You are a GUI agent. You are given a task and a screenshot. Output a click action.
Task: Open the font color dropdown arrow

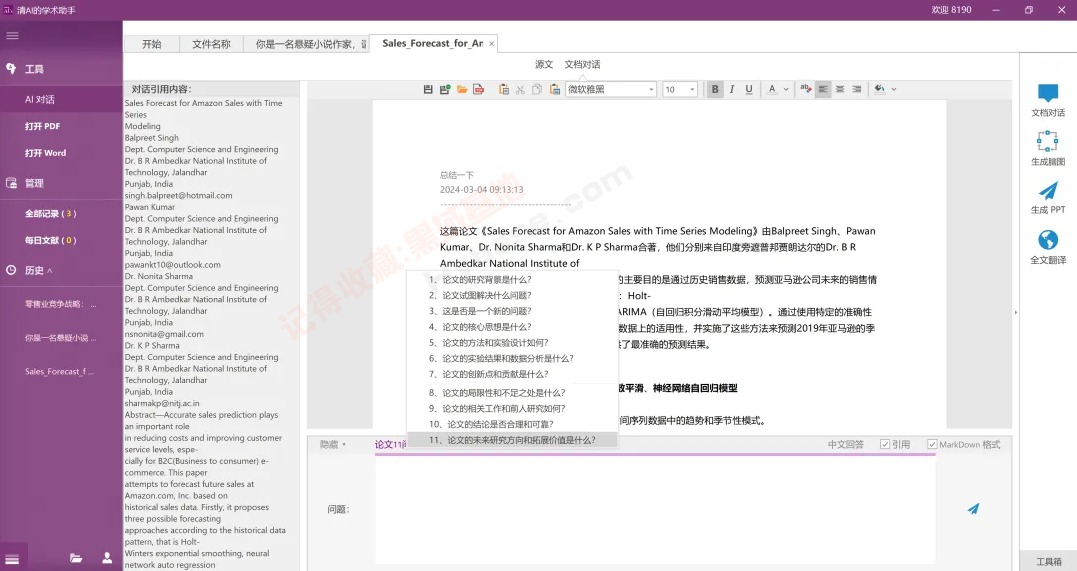[x=786, y=89]
